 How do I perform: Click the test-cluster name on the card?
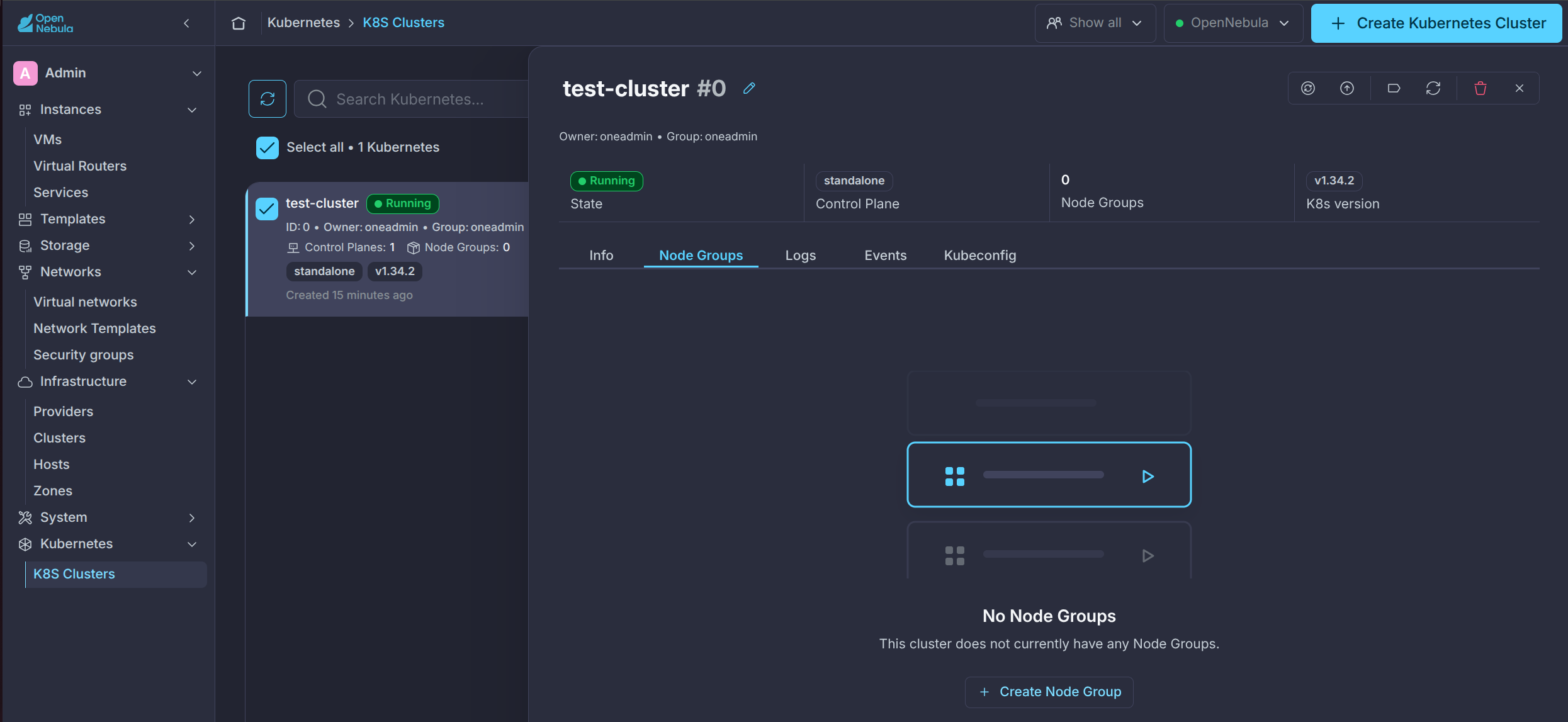(x=322, y=203)
